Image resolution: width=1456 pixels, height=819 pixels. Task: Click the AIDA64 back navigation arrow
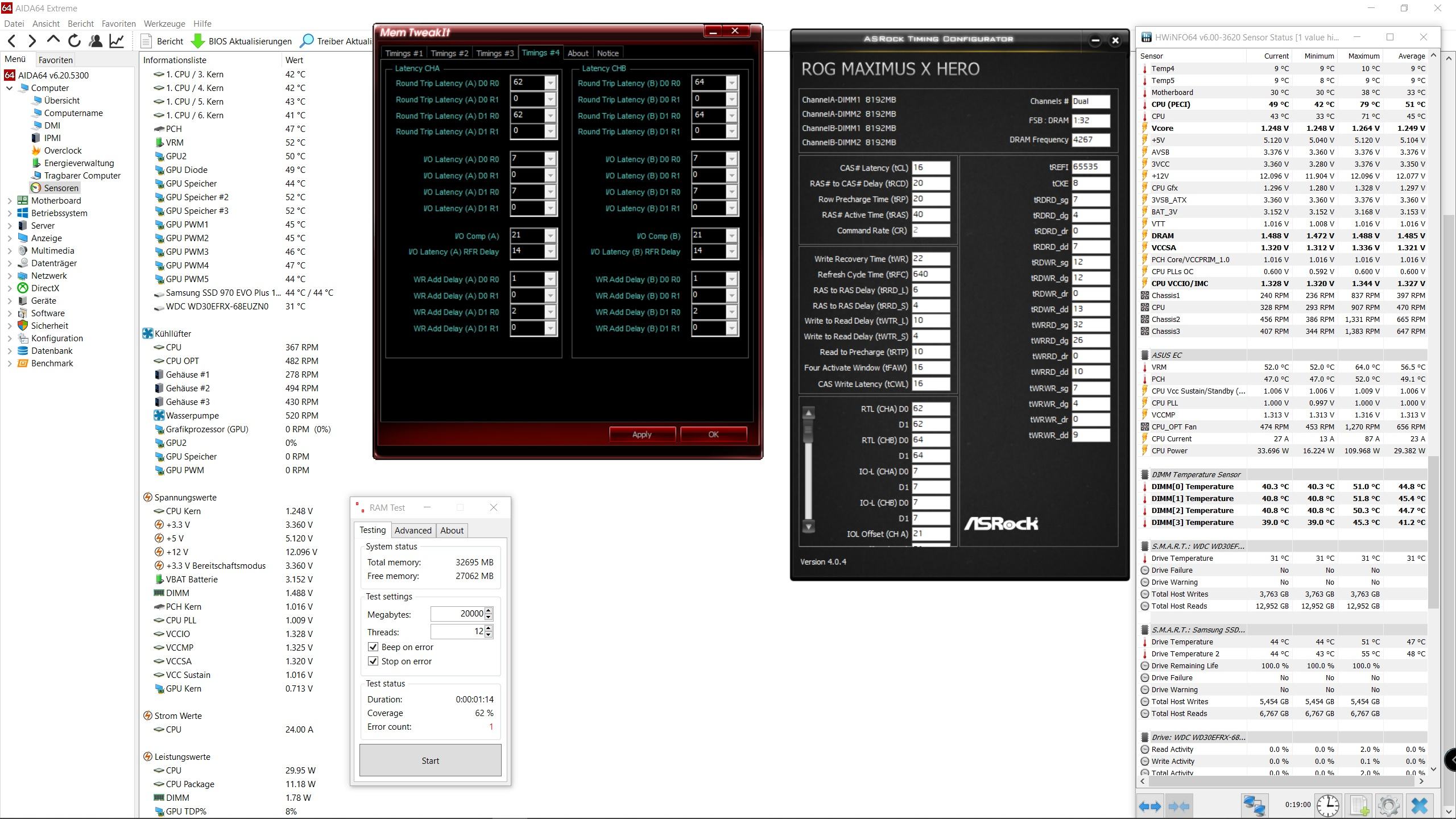point(12,41)
